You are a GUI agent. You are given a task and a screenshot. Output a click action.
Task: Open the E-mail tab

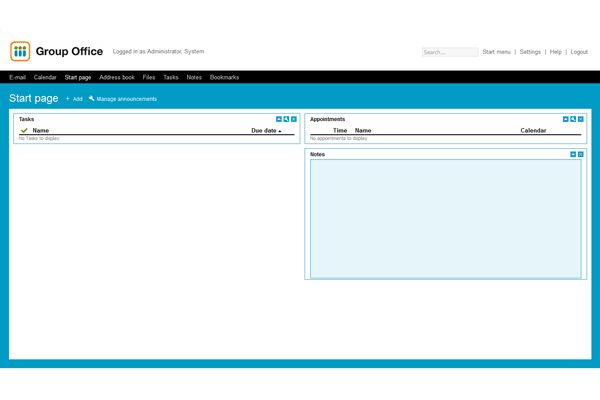pyautogui.click(x=17, y=77)
